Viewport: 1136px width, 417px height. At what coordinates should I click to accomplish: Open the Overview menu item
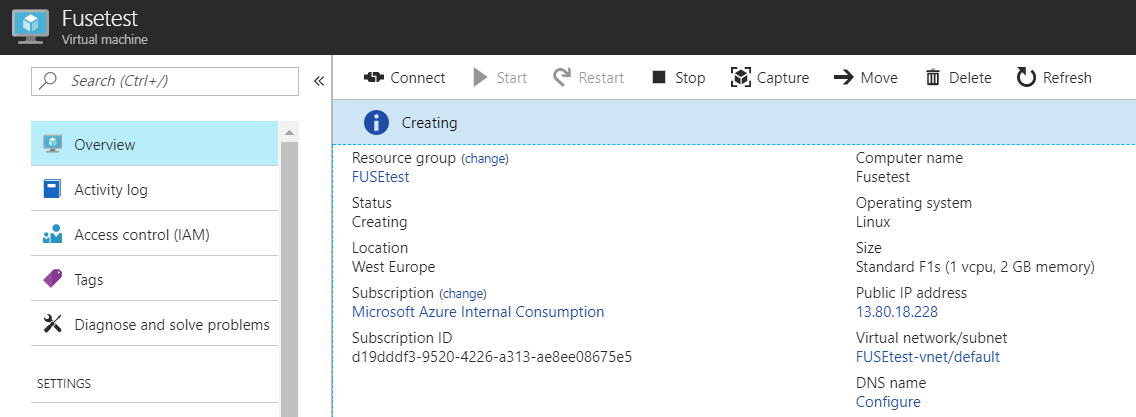tap(154, 144)
